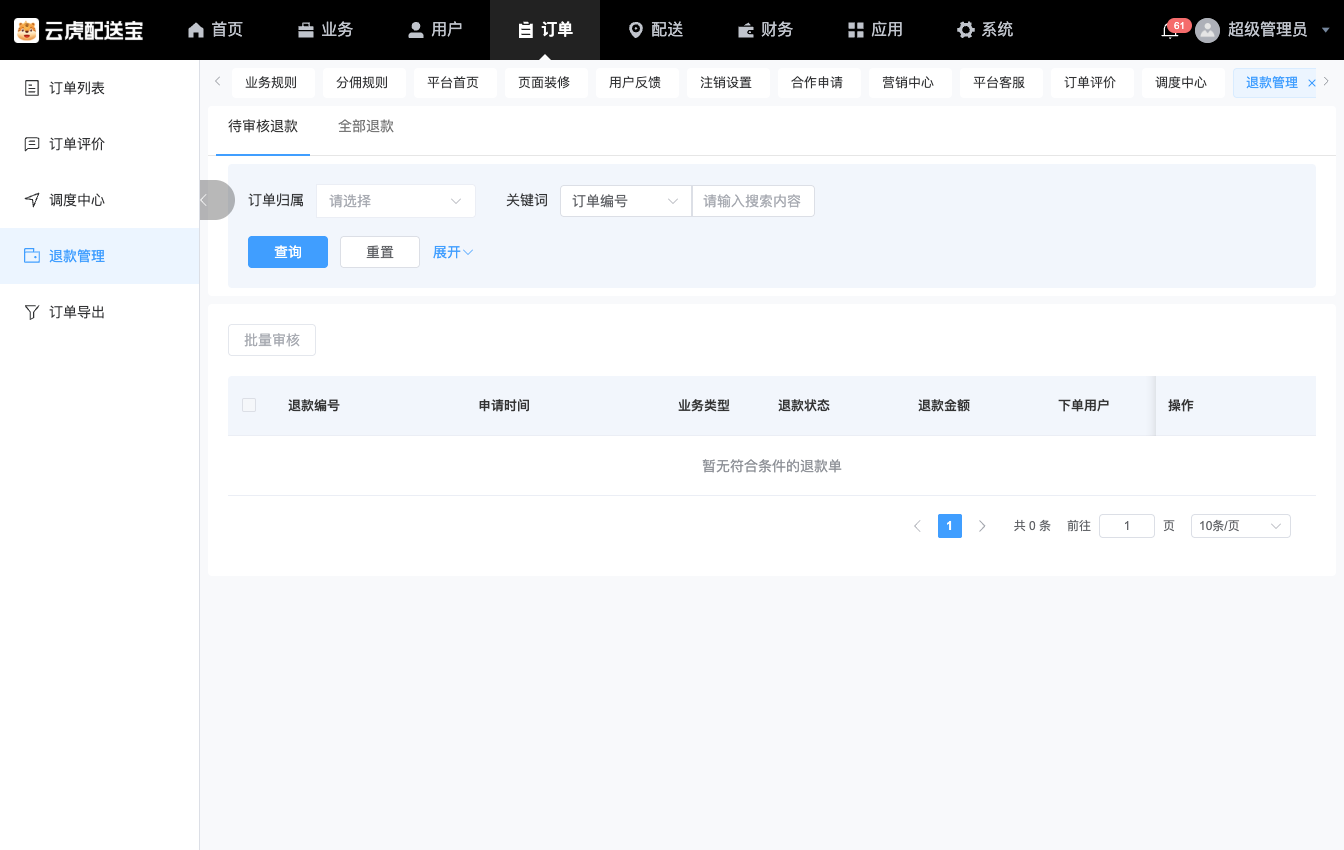Open the 应用 top navigation menu
Image resolution: width=1344 pixels, height=850 pixels.
click(x=875, y=30)
